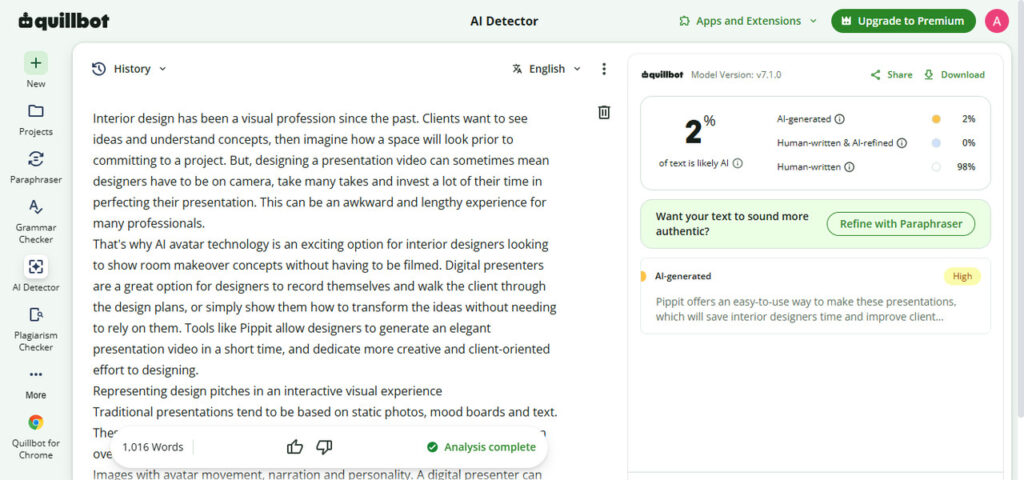Click the orange AI-generated color dot

(936, 120)
